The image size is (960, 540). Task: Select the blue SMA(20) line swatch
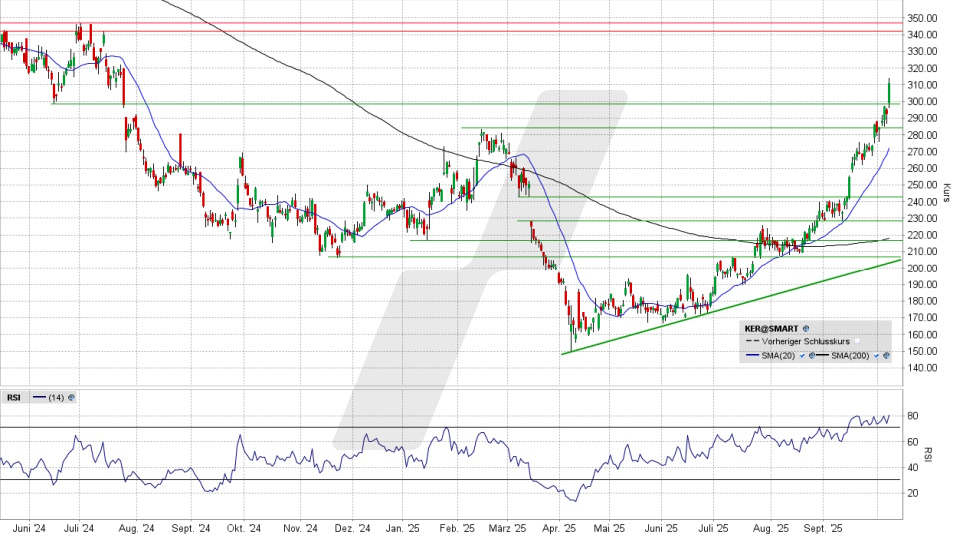coord(754,356)
